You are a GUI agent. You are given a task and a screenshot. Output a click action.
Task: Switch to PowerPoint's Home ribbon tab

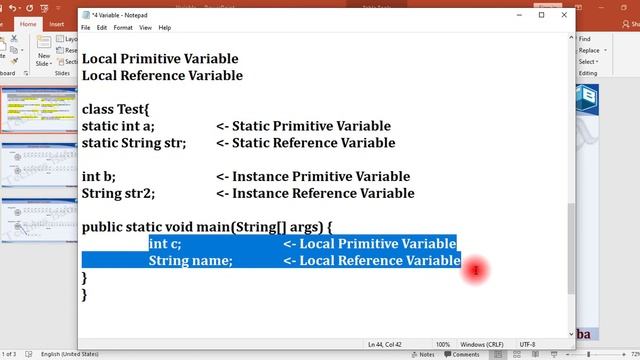[28, 24]
